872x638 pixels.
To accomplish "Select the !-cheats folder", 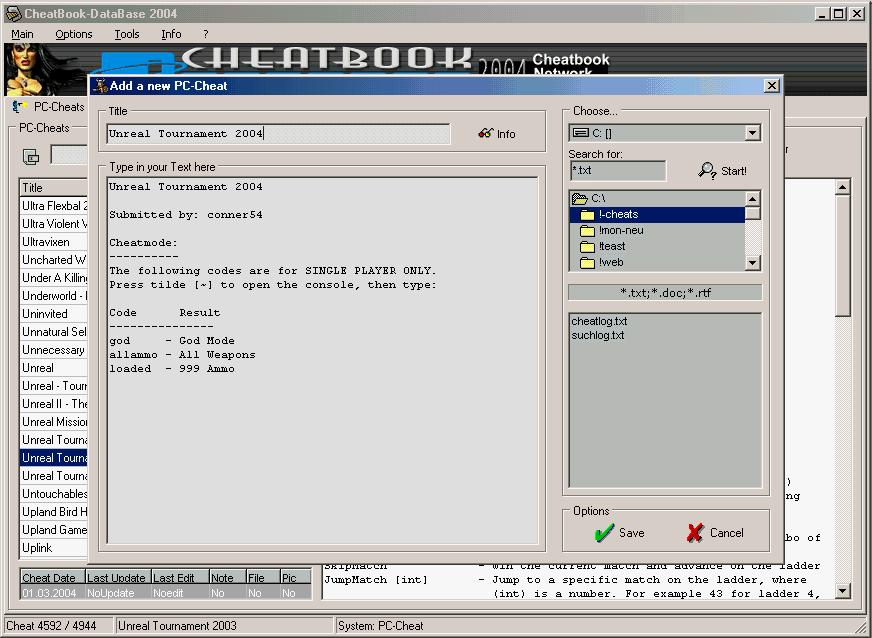I will 618,214.
